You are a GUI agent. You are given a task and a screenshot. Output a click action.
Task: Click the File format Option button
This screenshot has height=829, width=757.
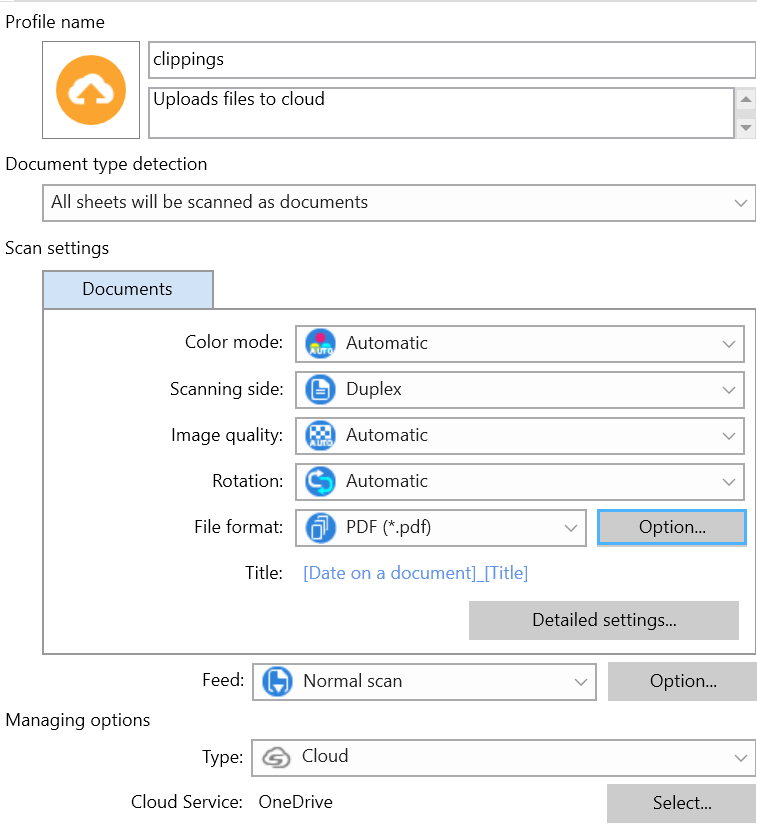coord(672,527)
